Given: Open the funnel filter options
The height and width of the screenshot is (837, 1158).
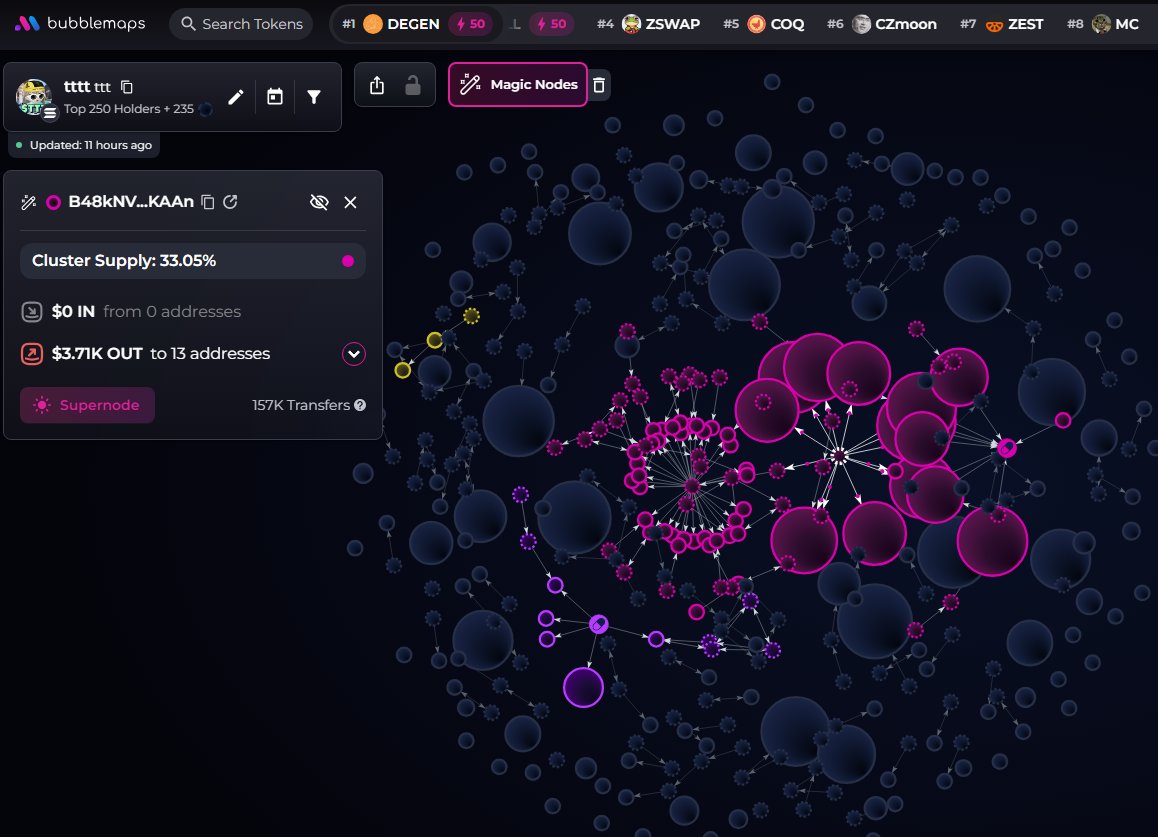Looking at the screenshot, I should [x=314, y=97].
